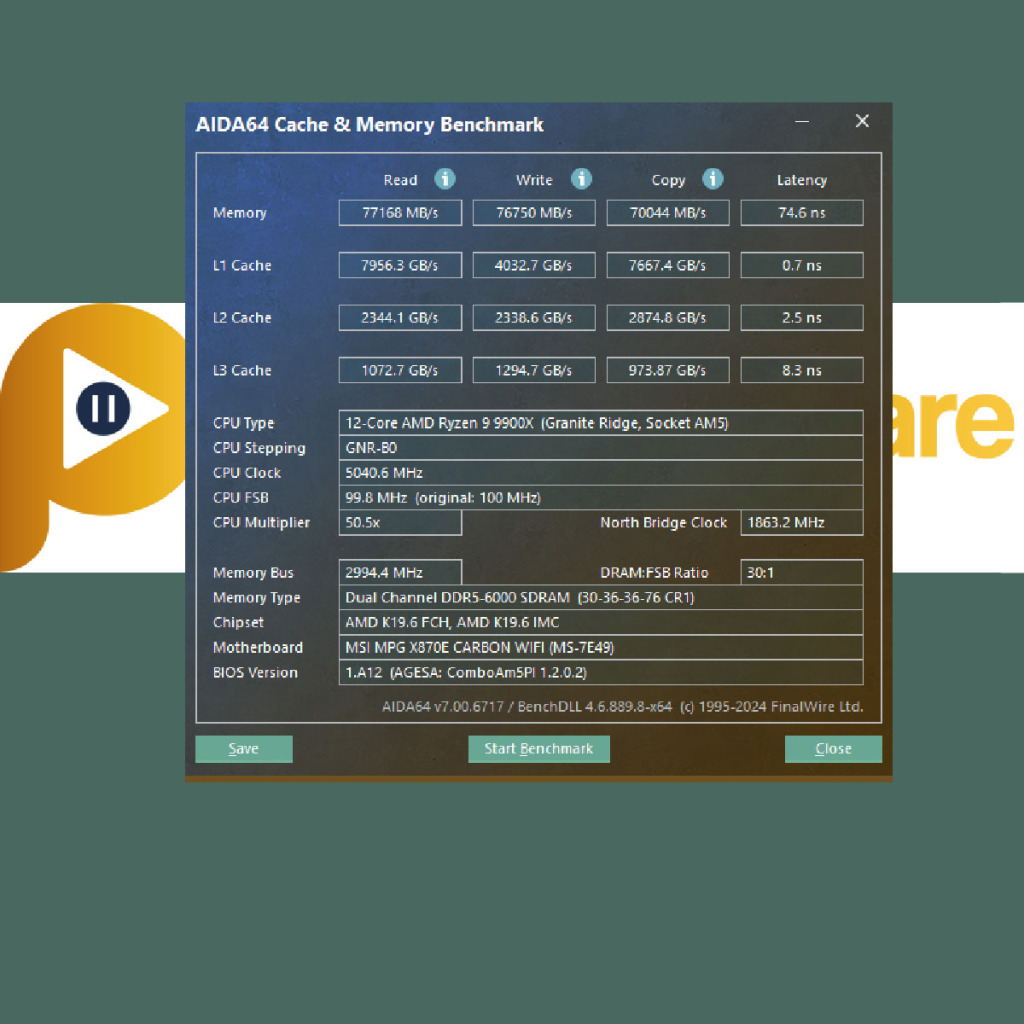
Task: Save the benchmark results
Action: tap(244, 749)
